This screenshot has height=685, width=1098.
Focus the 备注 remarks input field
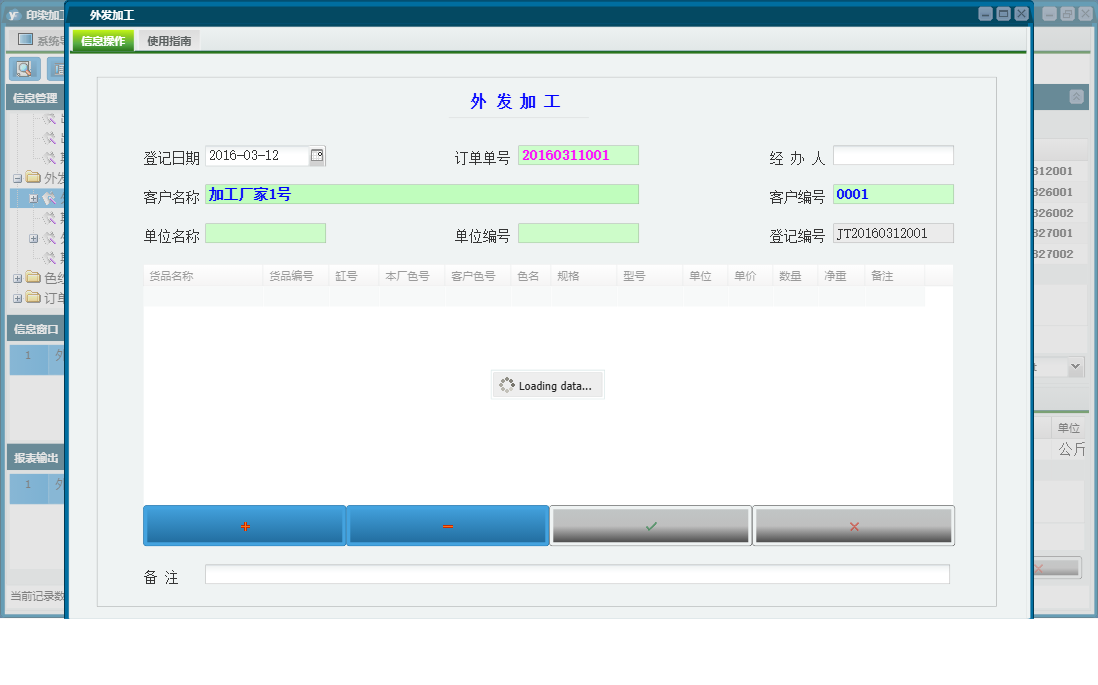coord(577,574)
